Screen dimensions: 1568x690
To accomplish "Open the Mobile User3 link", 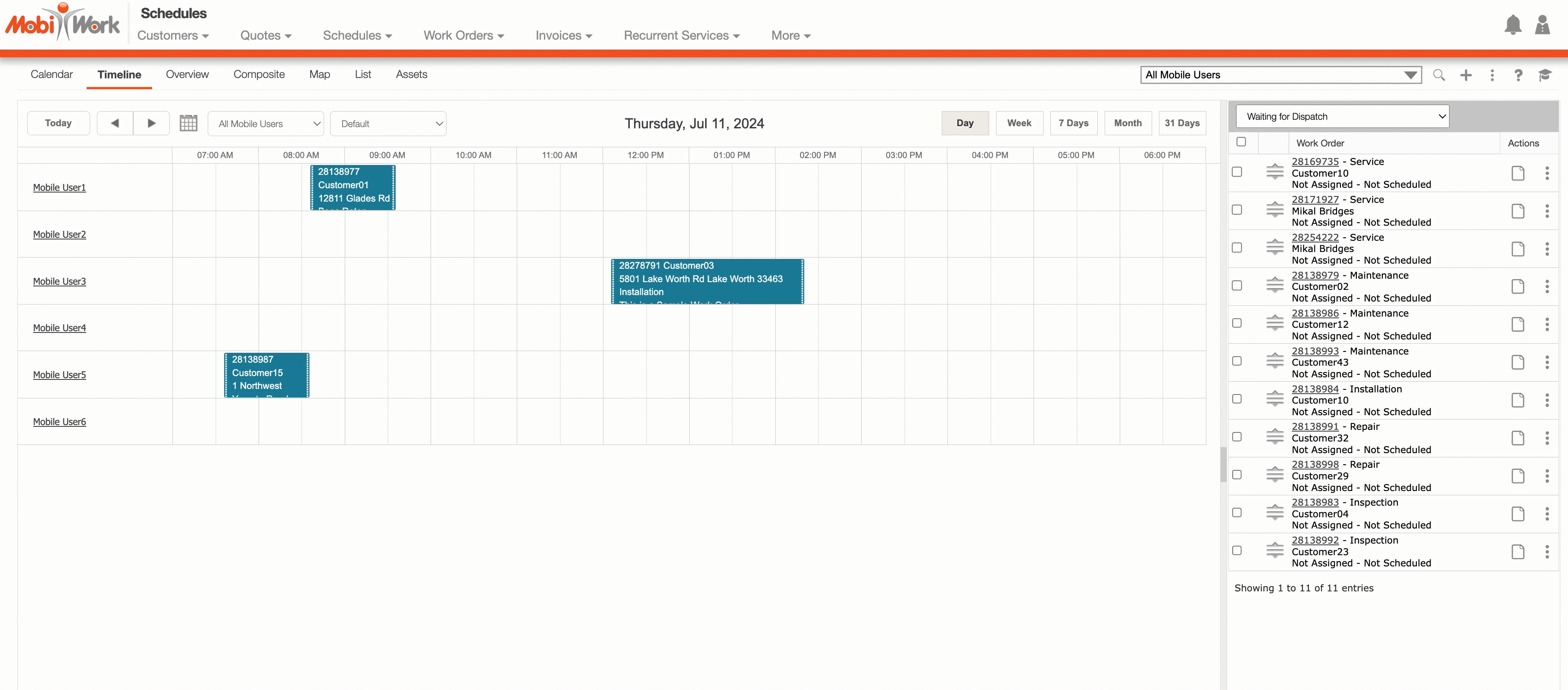I will [x=59, y=281].
